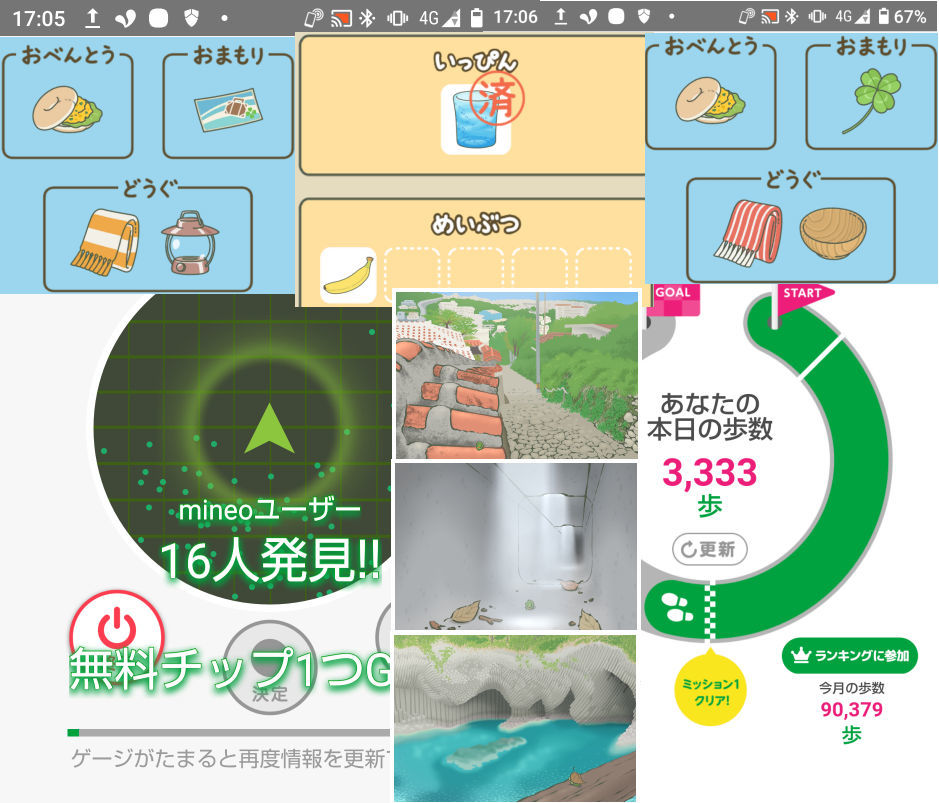Tap the green arrow on radar
The width and height of the screenshot is (939, 803).
click(269, 429)
